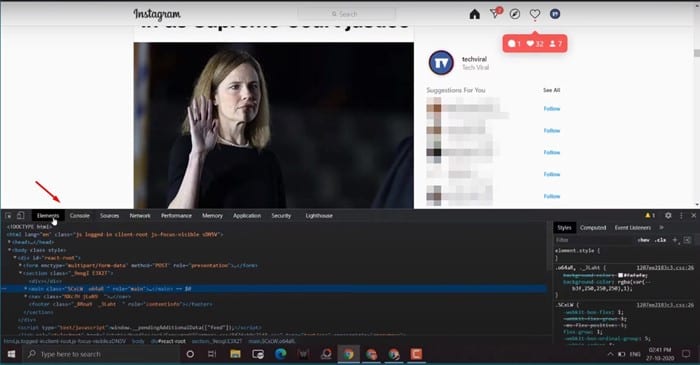Image resolution: width=700 pixels, height=365 pixels.
Task: Click the Instagram logo
Action: (x=157, y=14)
